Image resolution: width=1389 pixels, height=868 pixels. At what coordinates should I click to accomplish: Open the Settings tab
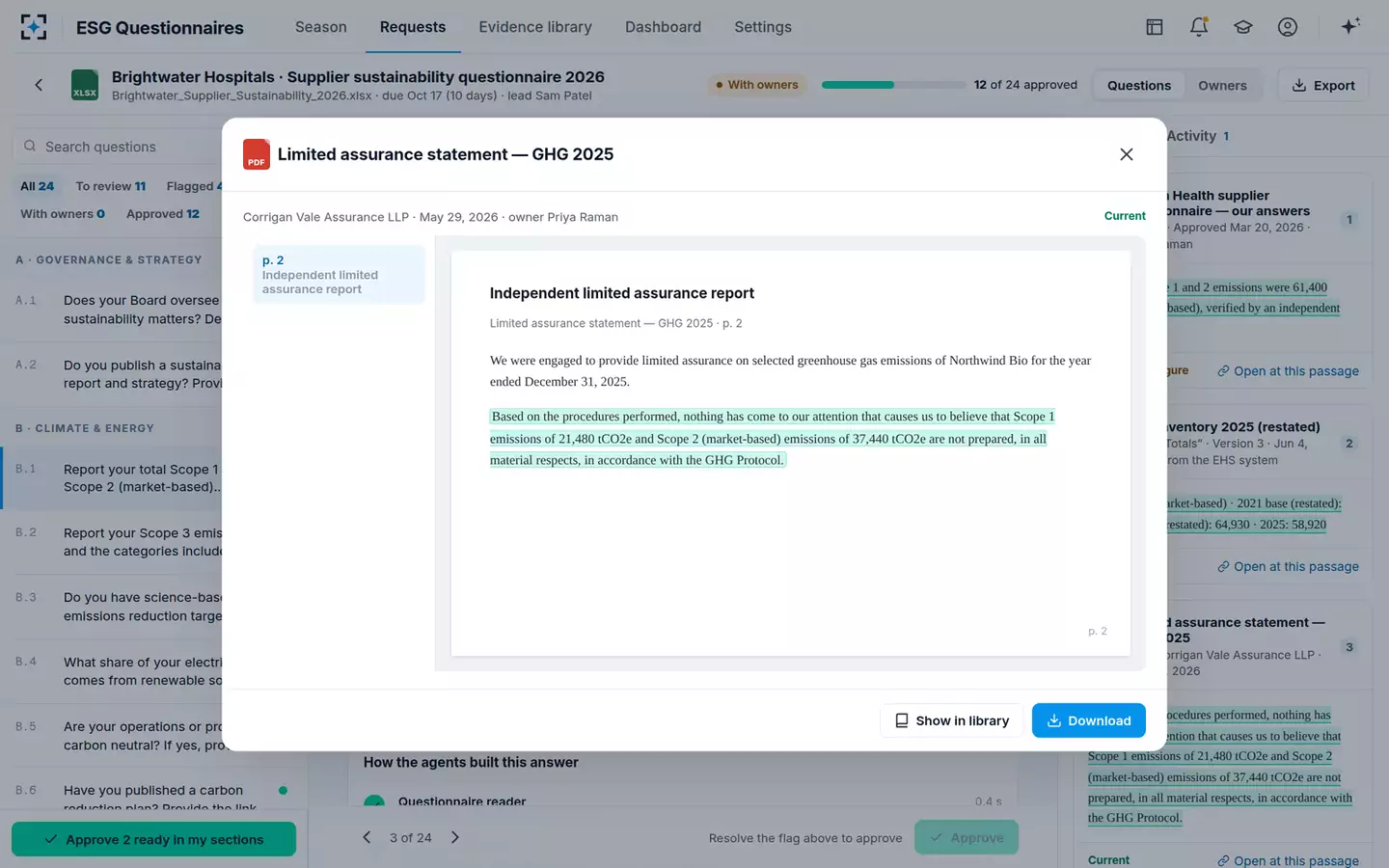coord(763,27)
